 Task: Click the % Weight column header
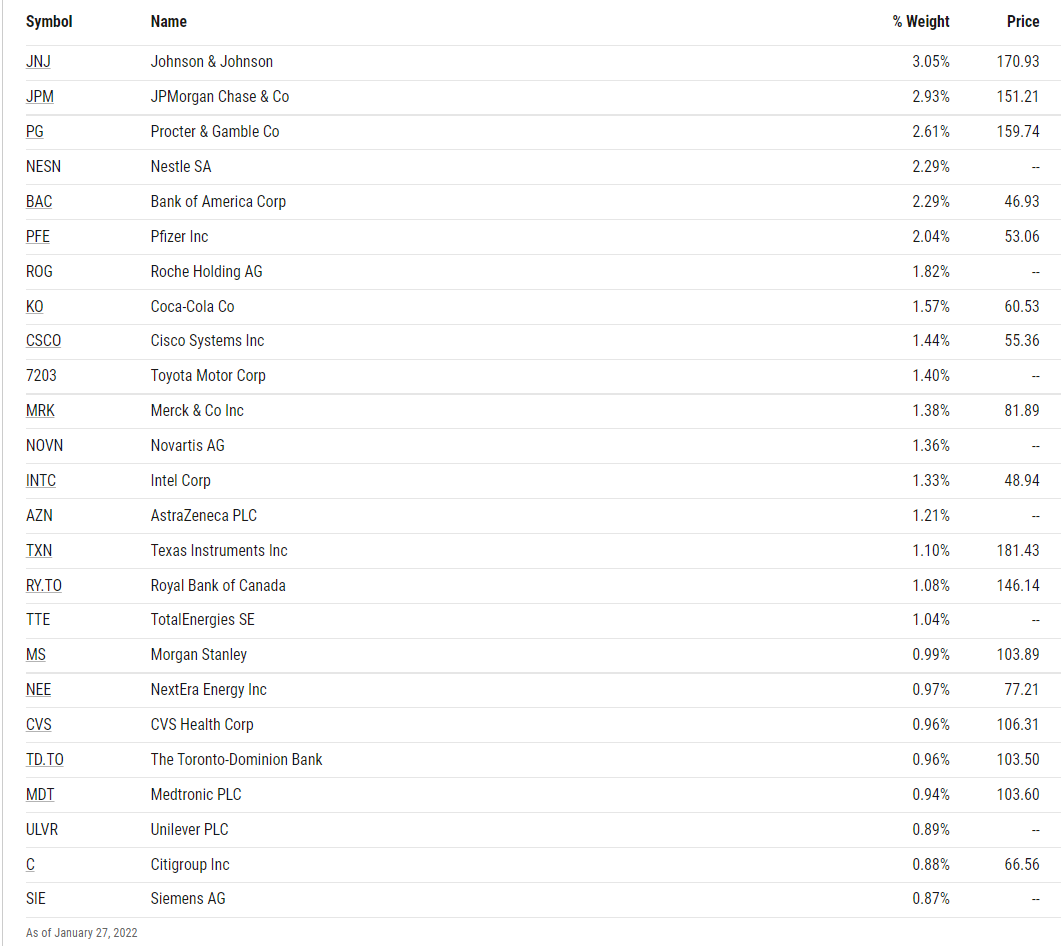(x=921, y=22)
